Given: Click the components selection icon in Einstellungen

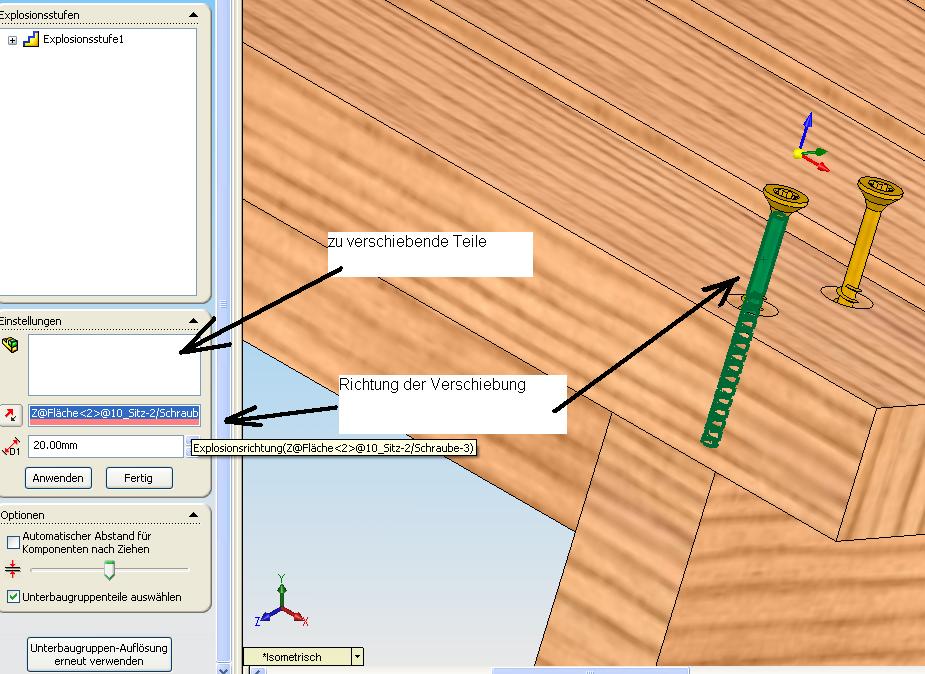Looking at the screenshot, I should (12, 345).
